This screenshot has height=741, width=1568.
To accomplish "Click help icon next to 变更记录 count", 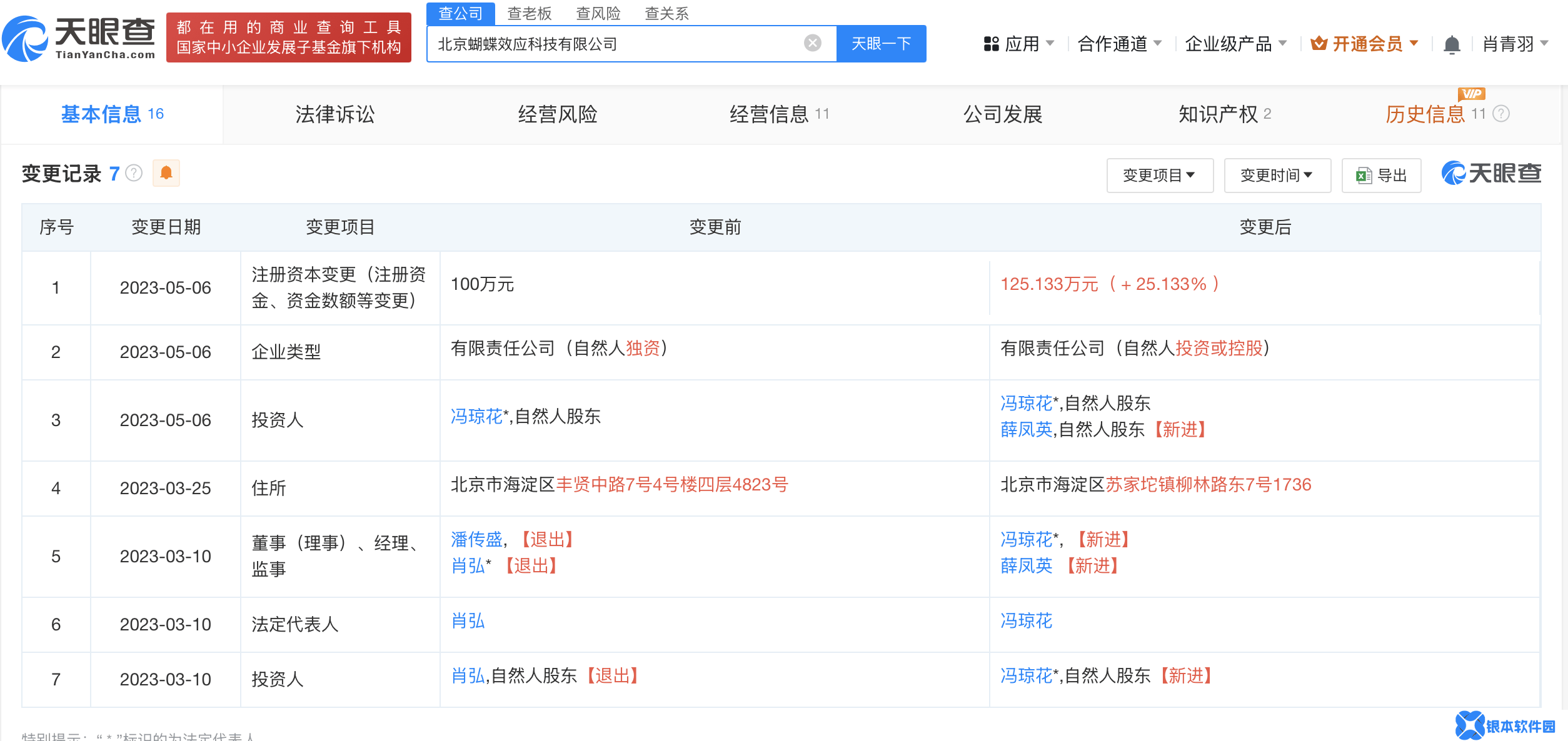I will pyautogui.click(x=134, y=173).
